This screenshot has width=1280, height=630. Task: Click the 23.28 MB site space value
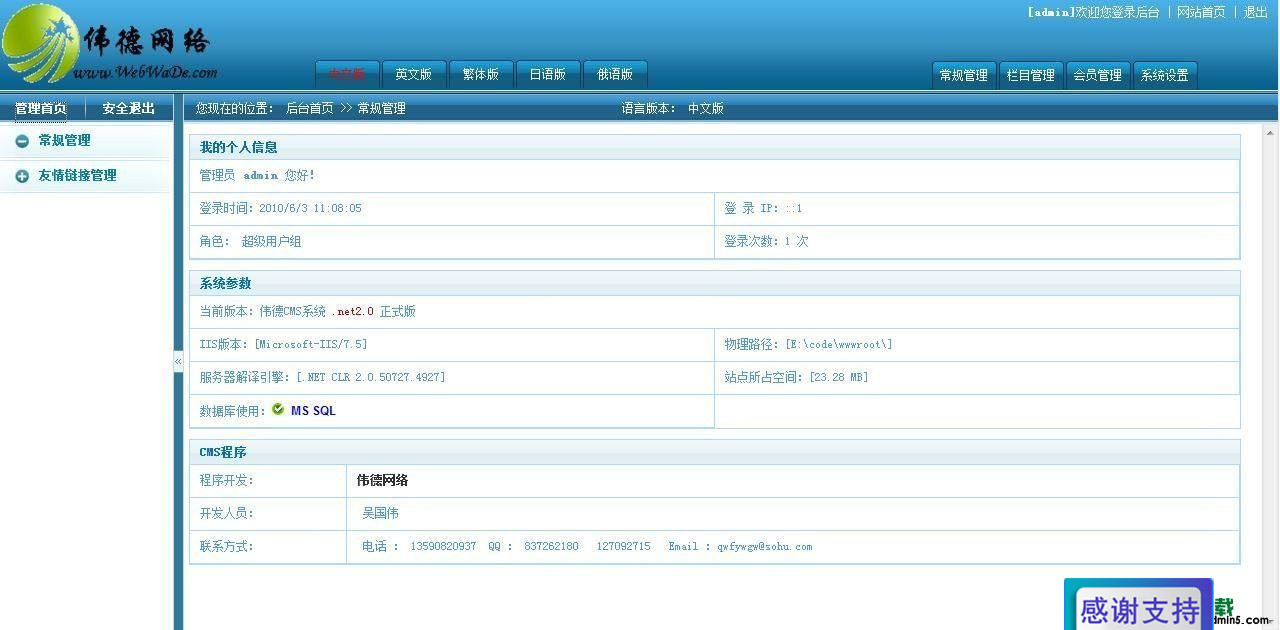tap(839, 378)
